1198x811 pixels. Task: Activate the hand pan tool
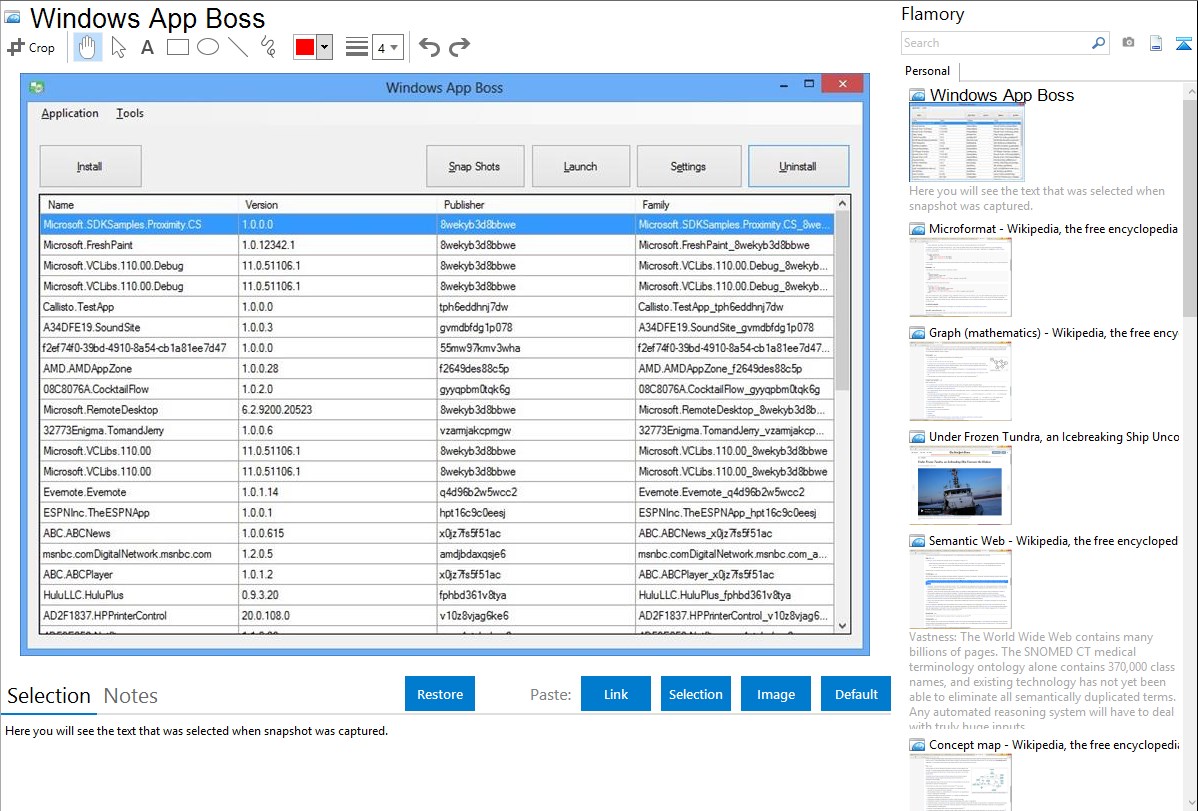tap(87, 47)
